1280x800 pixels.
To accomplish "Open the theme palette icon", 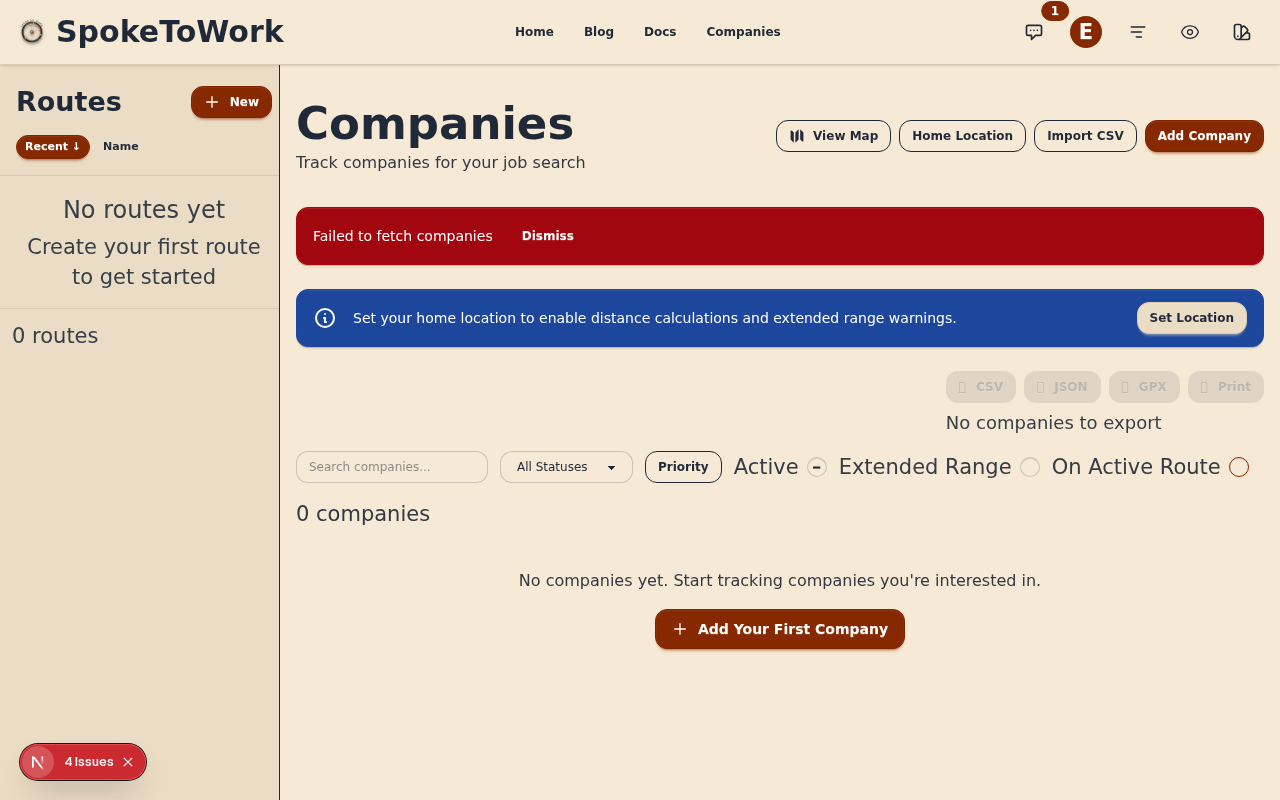I will click(1241, 31).
